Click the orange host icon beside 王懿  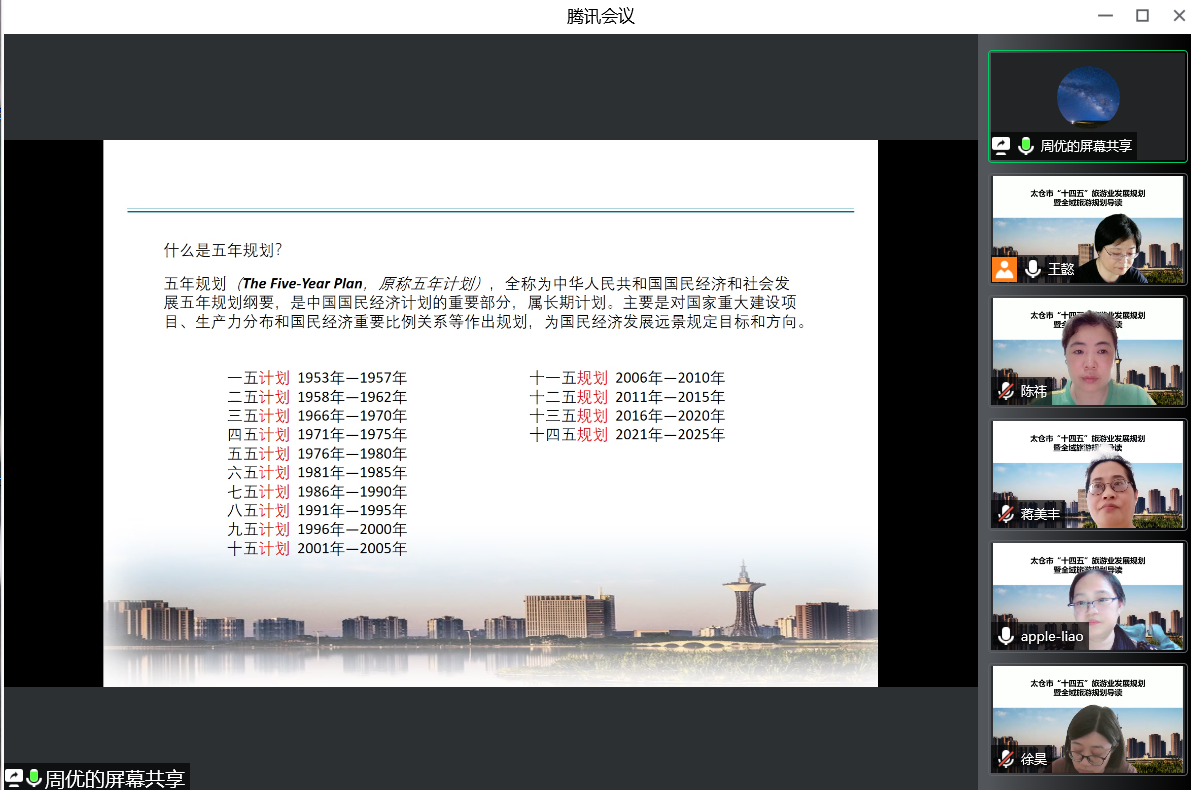click(1005, 269)
